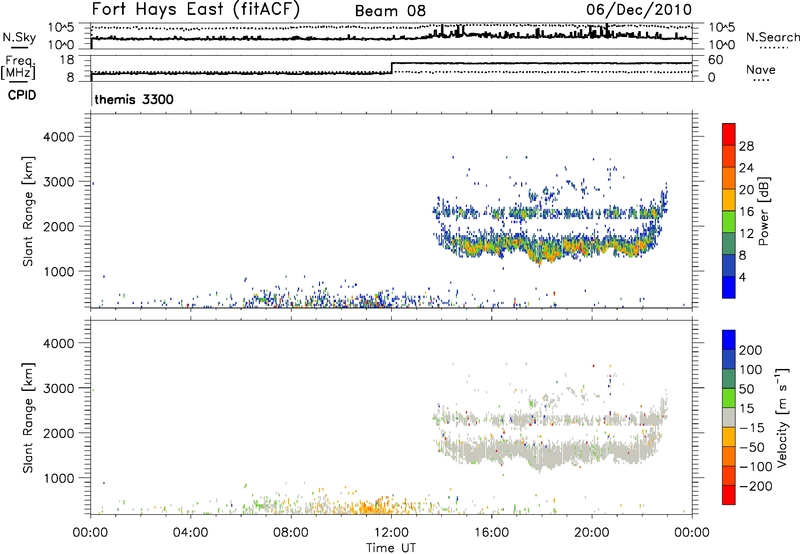Click the '60' Nave axis tick label
Image resolution: width=800 pixels, height=554 pixels.
tap(716, 60)
